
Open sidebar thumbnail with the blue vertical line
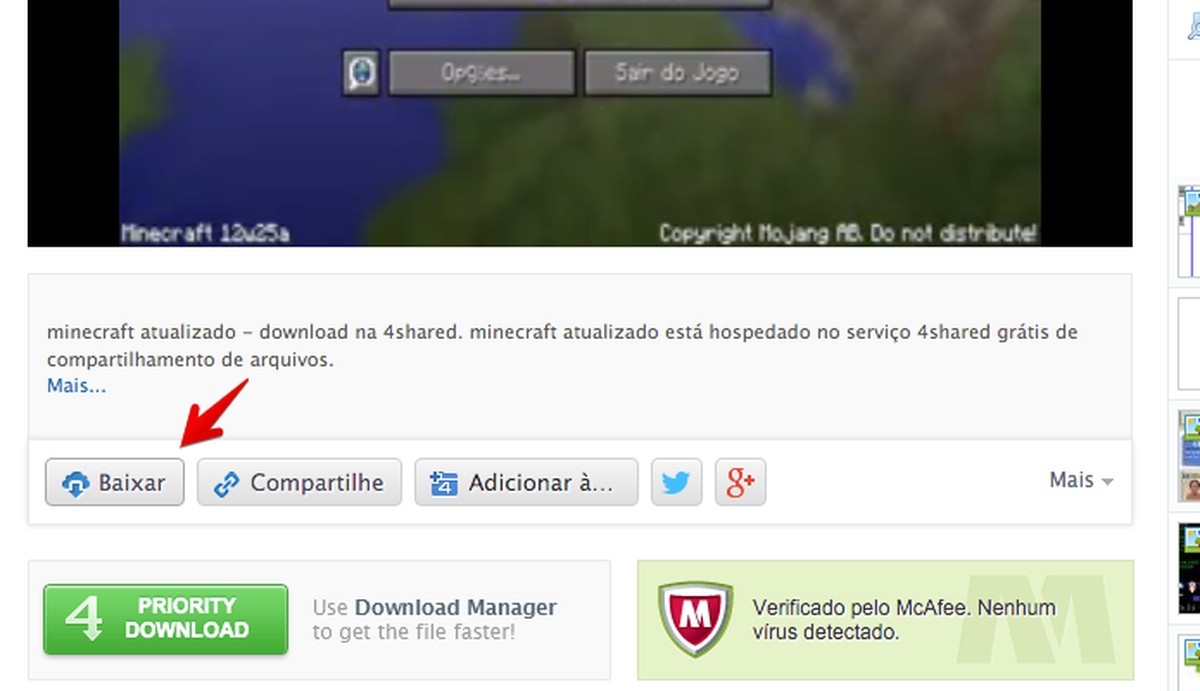coord(1189,232)
